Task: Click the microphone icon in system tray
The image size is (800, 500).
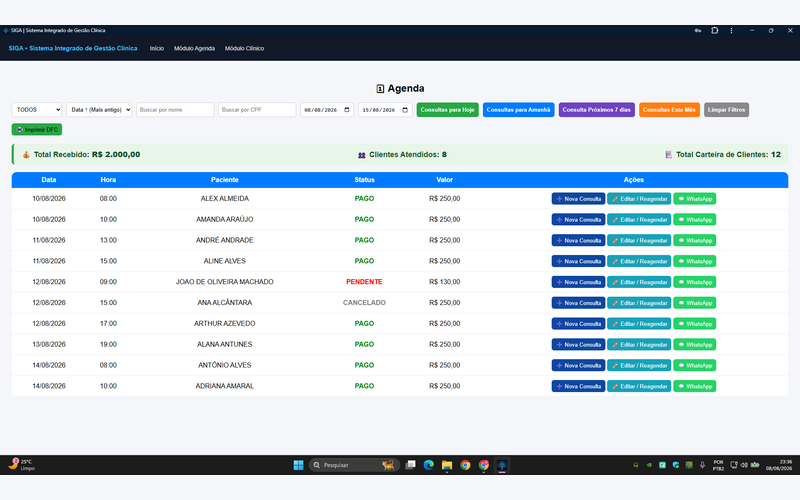Action: [702, 465]
